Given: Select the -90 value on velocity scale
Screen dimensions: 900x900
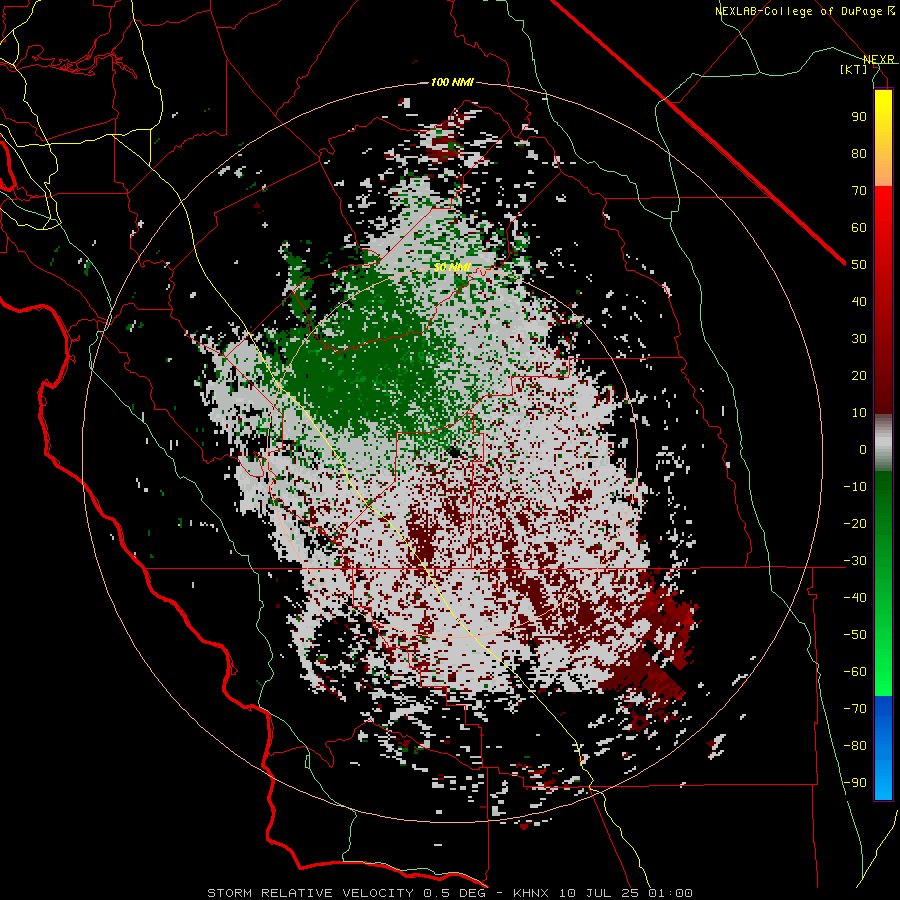Looking at the screenshot, I should click(x=855, y=783).
